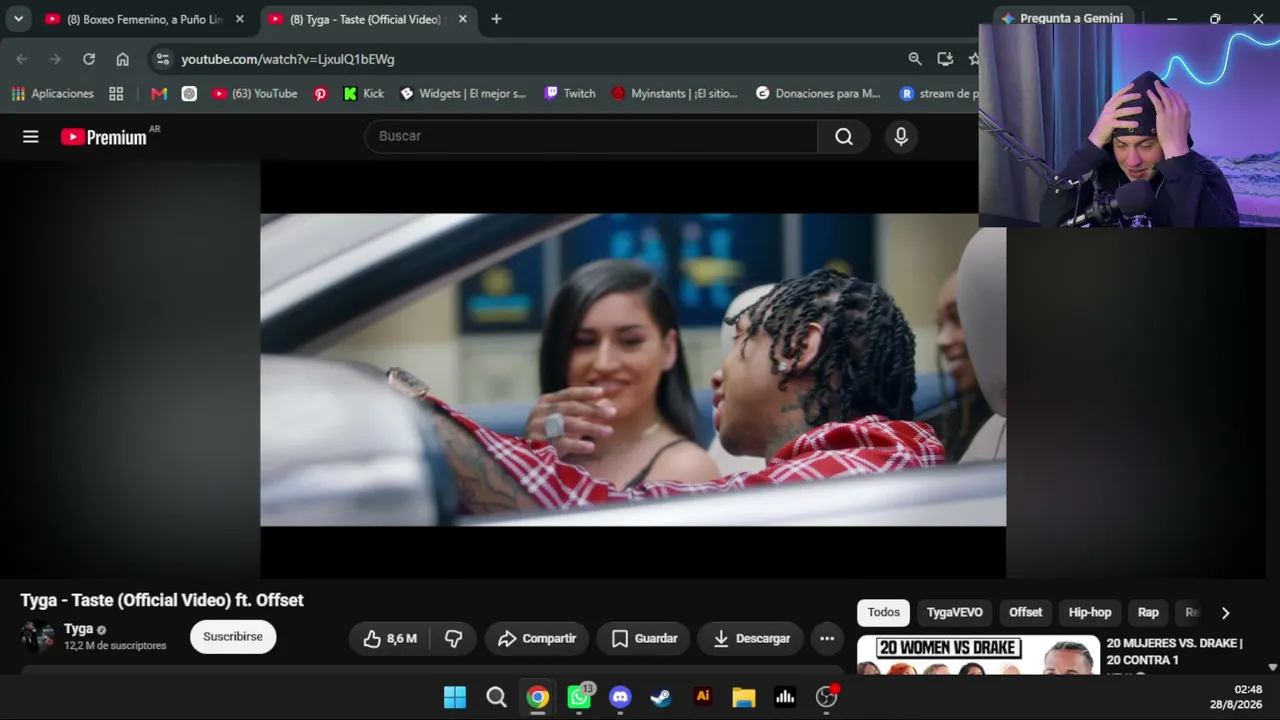Open the audio bars app in taskbar
The width and height of the screenshot is (1280, 720).
(x=785, y=697)
